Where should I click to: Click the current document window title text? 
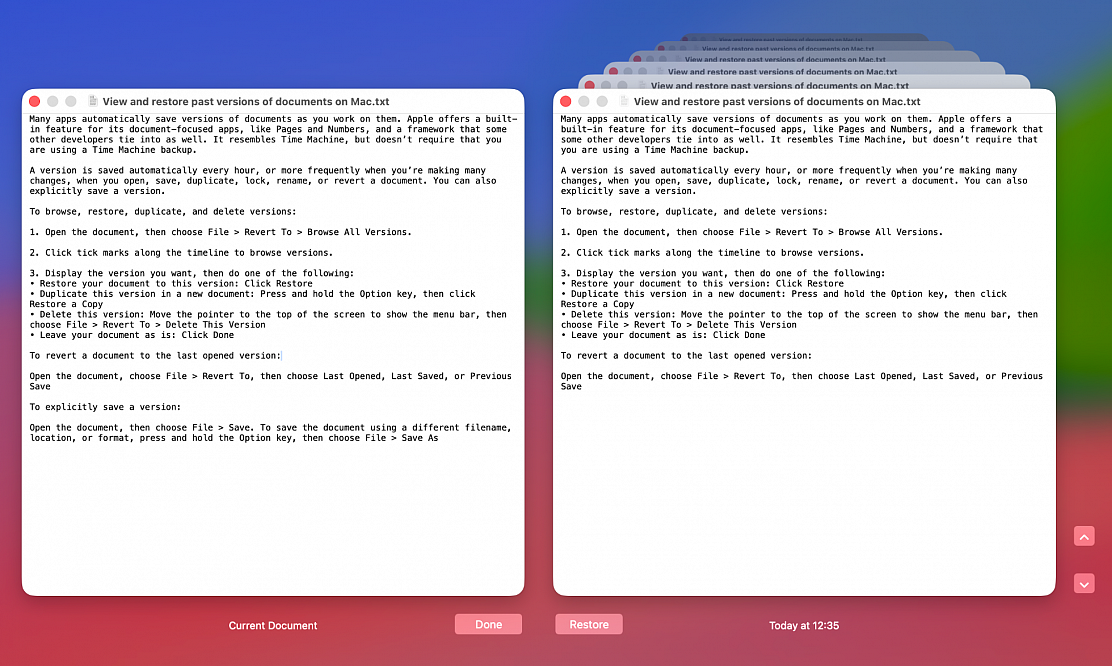pos(246,101)
